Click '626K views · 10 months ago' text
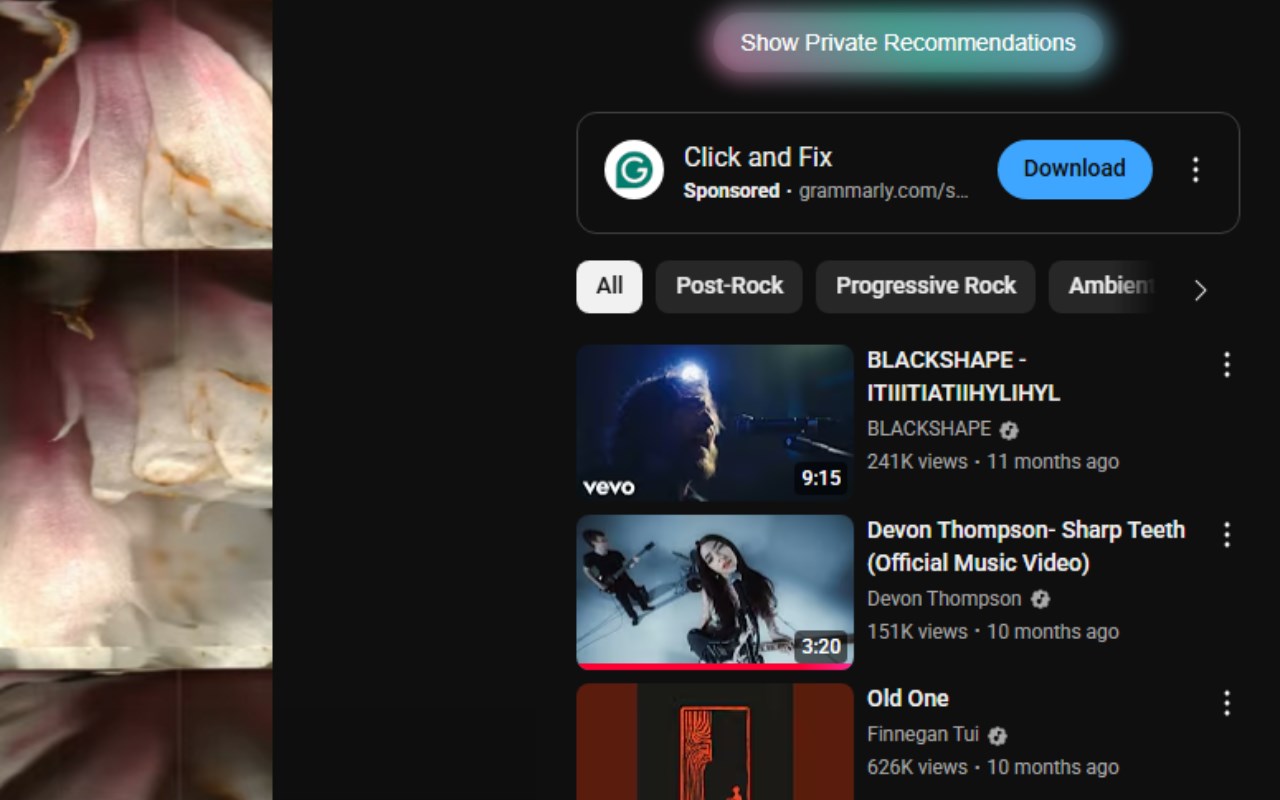This screenshot has width=1280, height=800. pyautogui.click(x=993, y=768)
